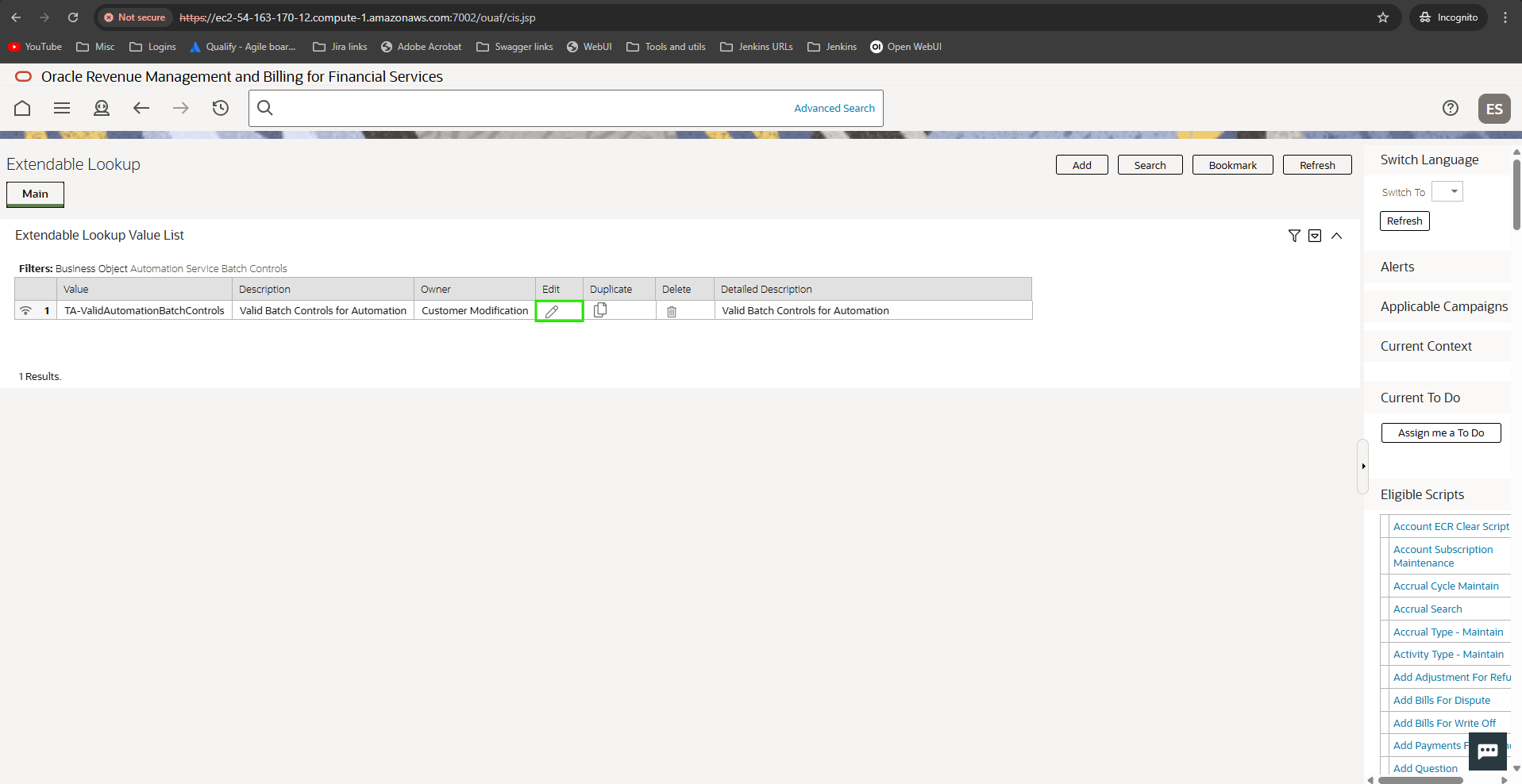1522x784 pixels.
Task: Click the Duplicate icon for lookup value
Action: (600, 310)
